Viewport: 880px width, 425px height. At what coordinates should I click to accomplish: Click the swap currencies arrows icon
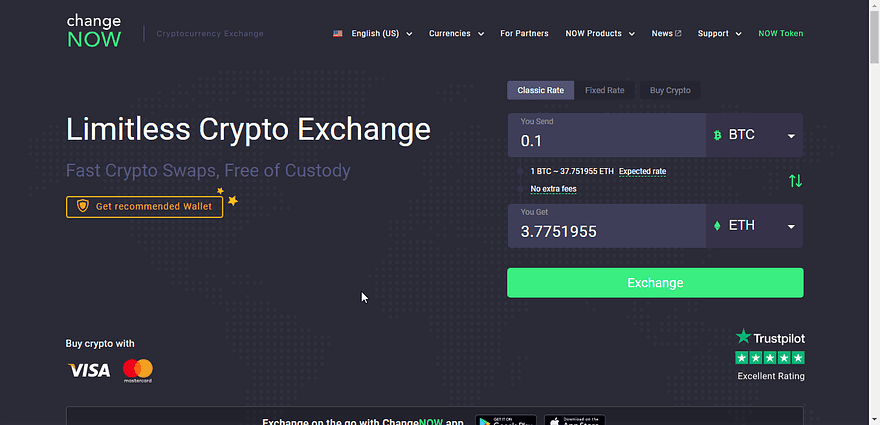pyautogui.click(x=795, y=181)
